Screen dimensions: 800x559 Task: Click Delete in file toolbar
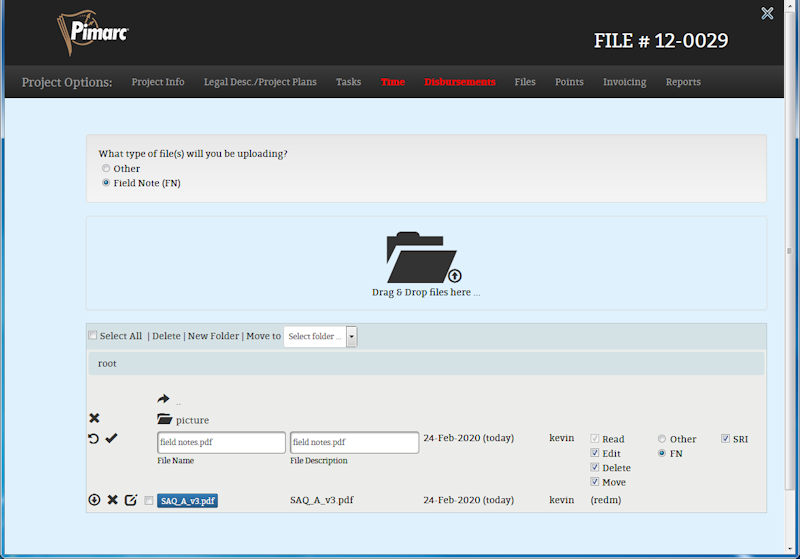tap(166, 336)
